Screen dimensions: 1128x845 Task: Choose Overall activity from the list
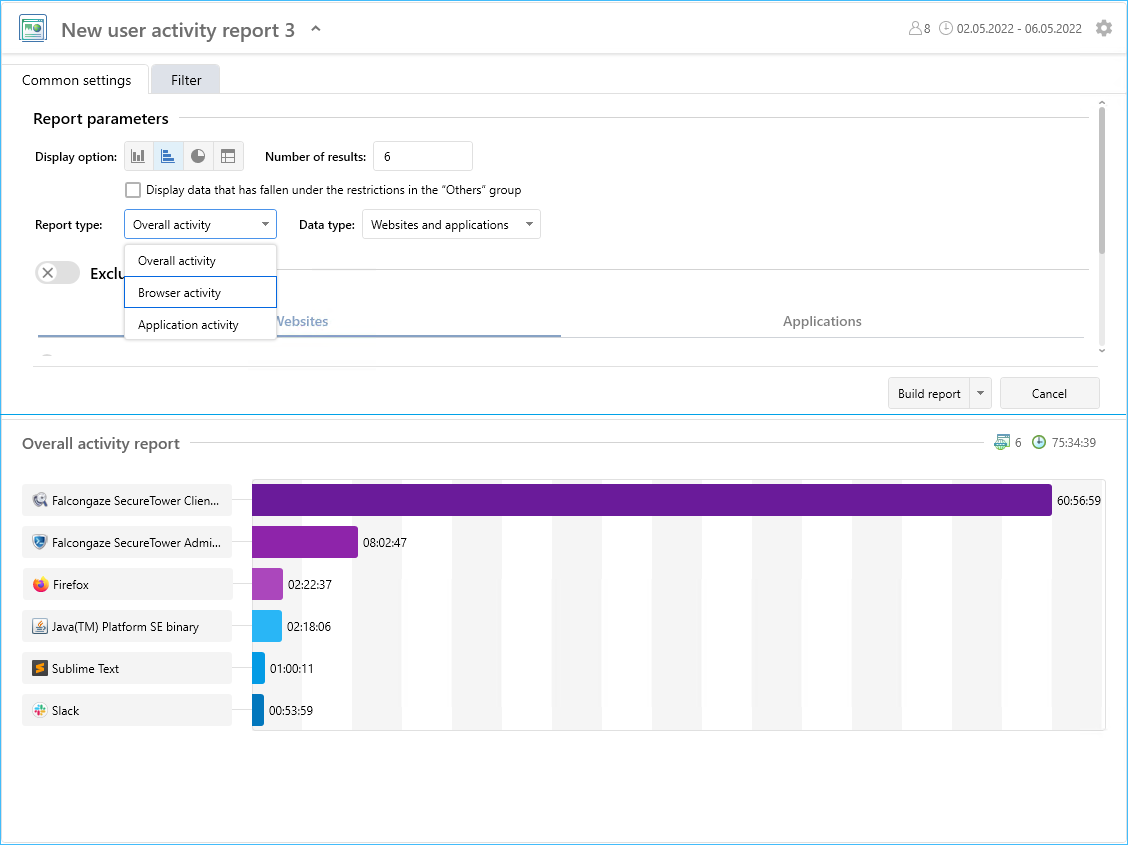point(200,261)
